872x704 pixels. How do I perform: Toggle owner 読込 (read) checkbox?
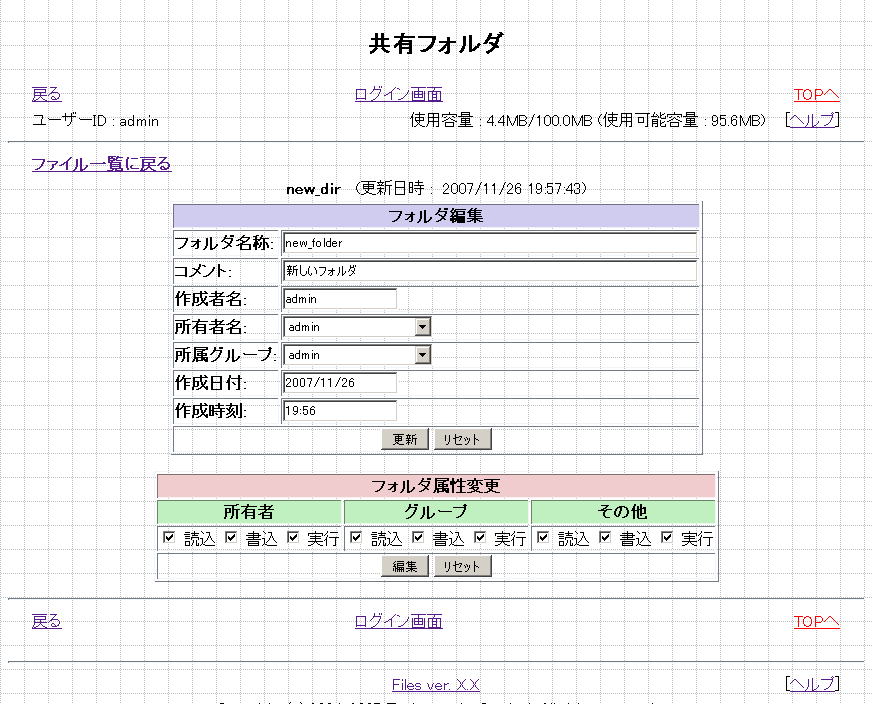click(x=169, y=538)
